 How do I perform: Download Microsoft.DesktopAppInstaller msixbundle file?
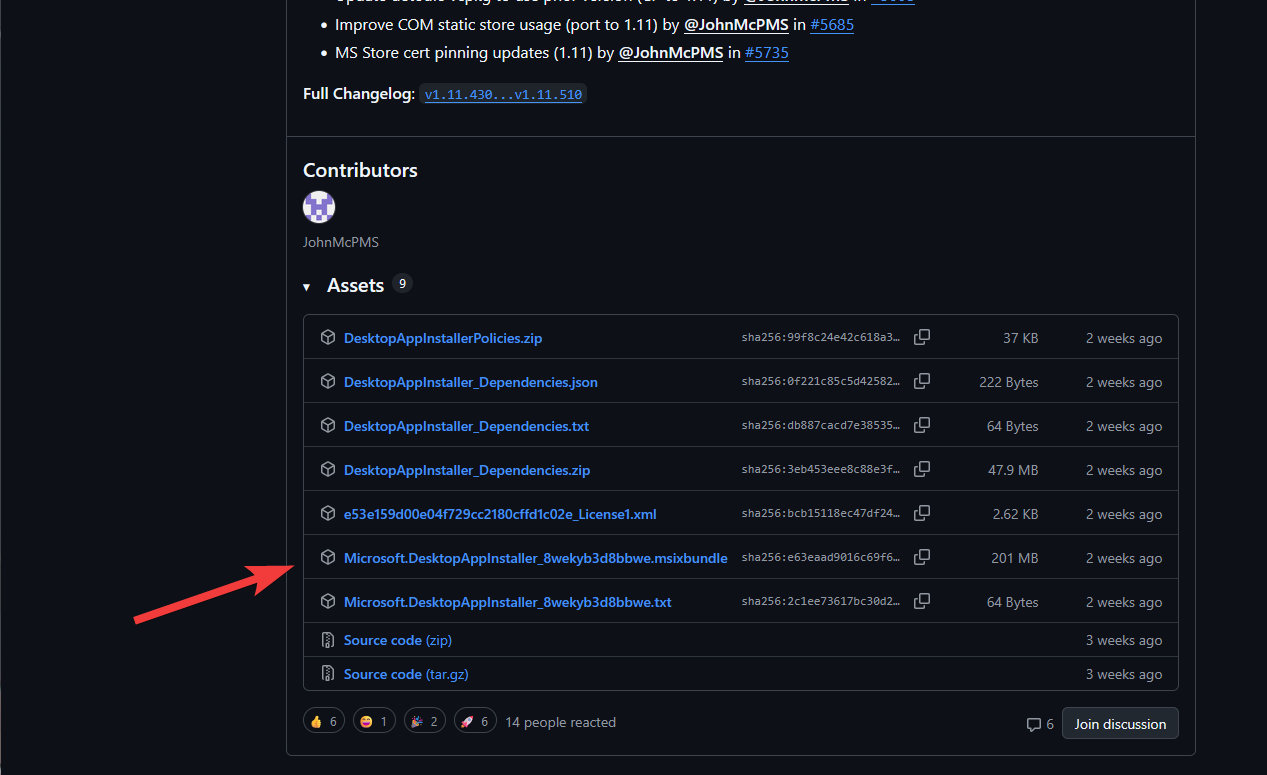click(x=535, y=558)
